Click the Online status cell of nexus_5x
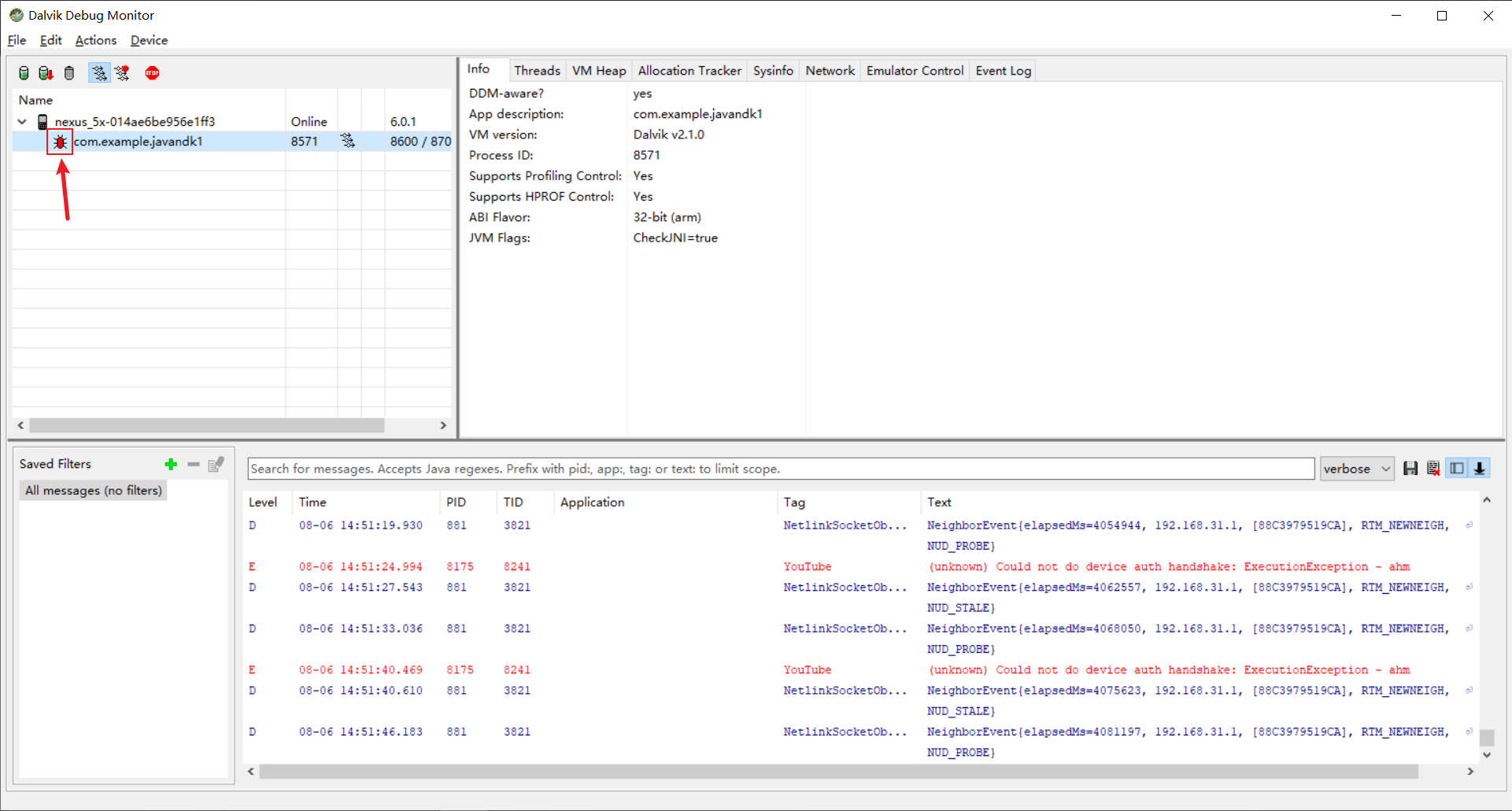This screenshot has height=811, width=1512. (x=309, y=122)
